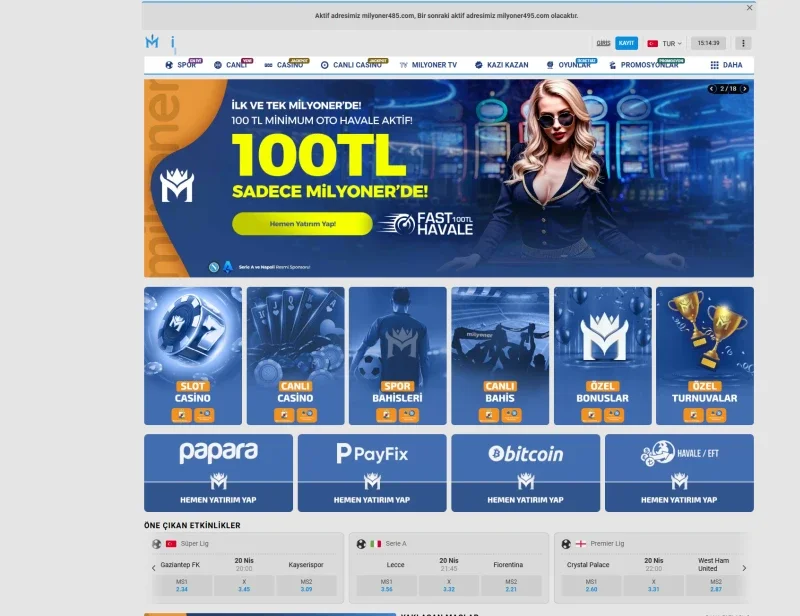The height and width of the screenshot is (616, 800).
Task: Select MS1 2.60 odds for Crystal Palace
Action: pos(591,585)
